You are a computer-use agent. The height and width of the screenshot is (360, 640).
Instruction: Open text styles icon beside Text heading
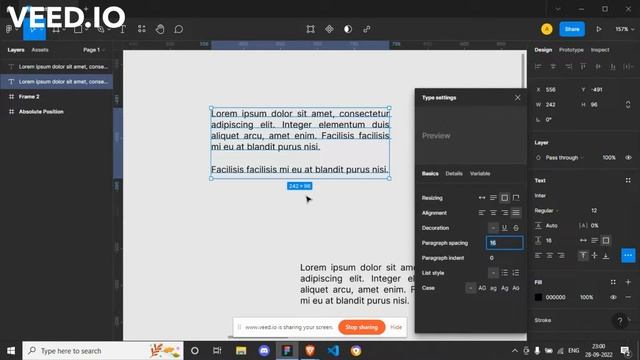628,180
